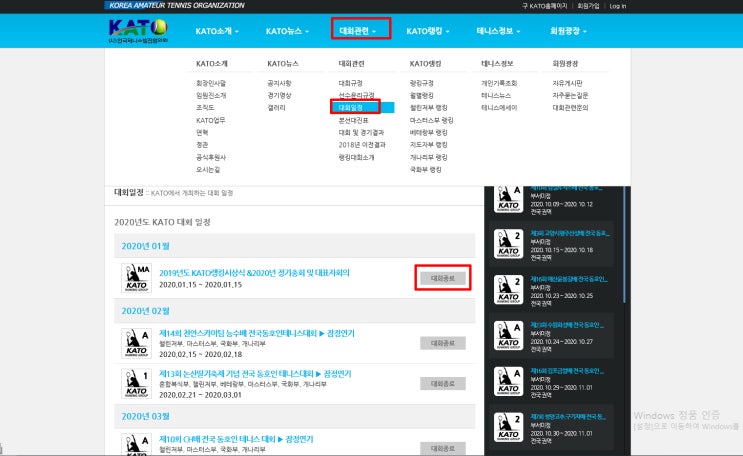This screenshot has height=456, width=743.
Task: Click sidebar A group icon for 2020.10.09~2020.10.12 event
Action: click(x=508, y=199)
